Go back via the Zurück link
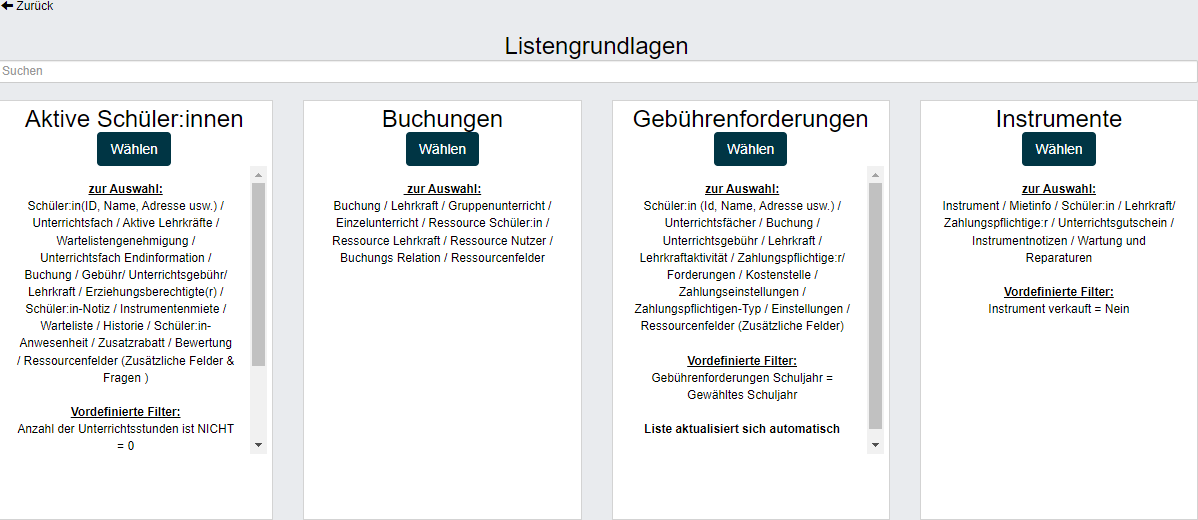This screenshot has width=1198, height=520. (x=27, y=6)
